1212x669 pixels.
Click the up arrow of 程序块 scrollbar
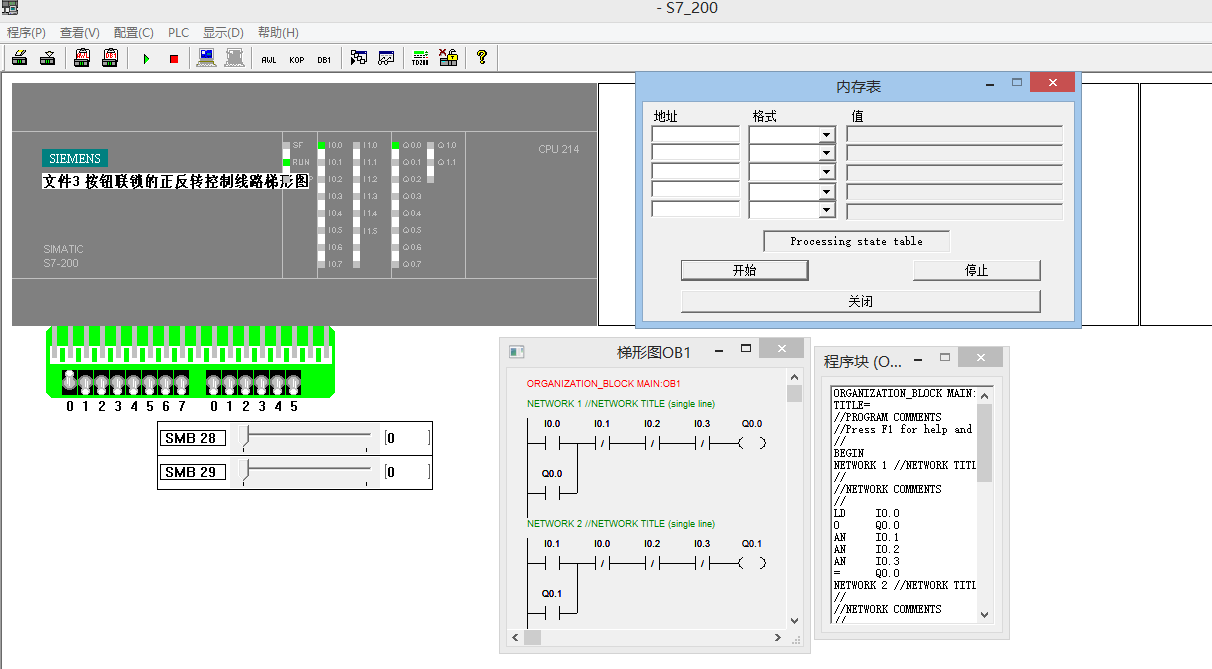pyautogui.click(x=985, y=395)
